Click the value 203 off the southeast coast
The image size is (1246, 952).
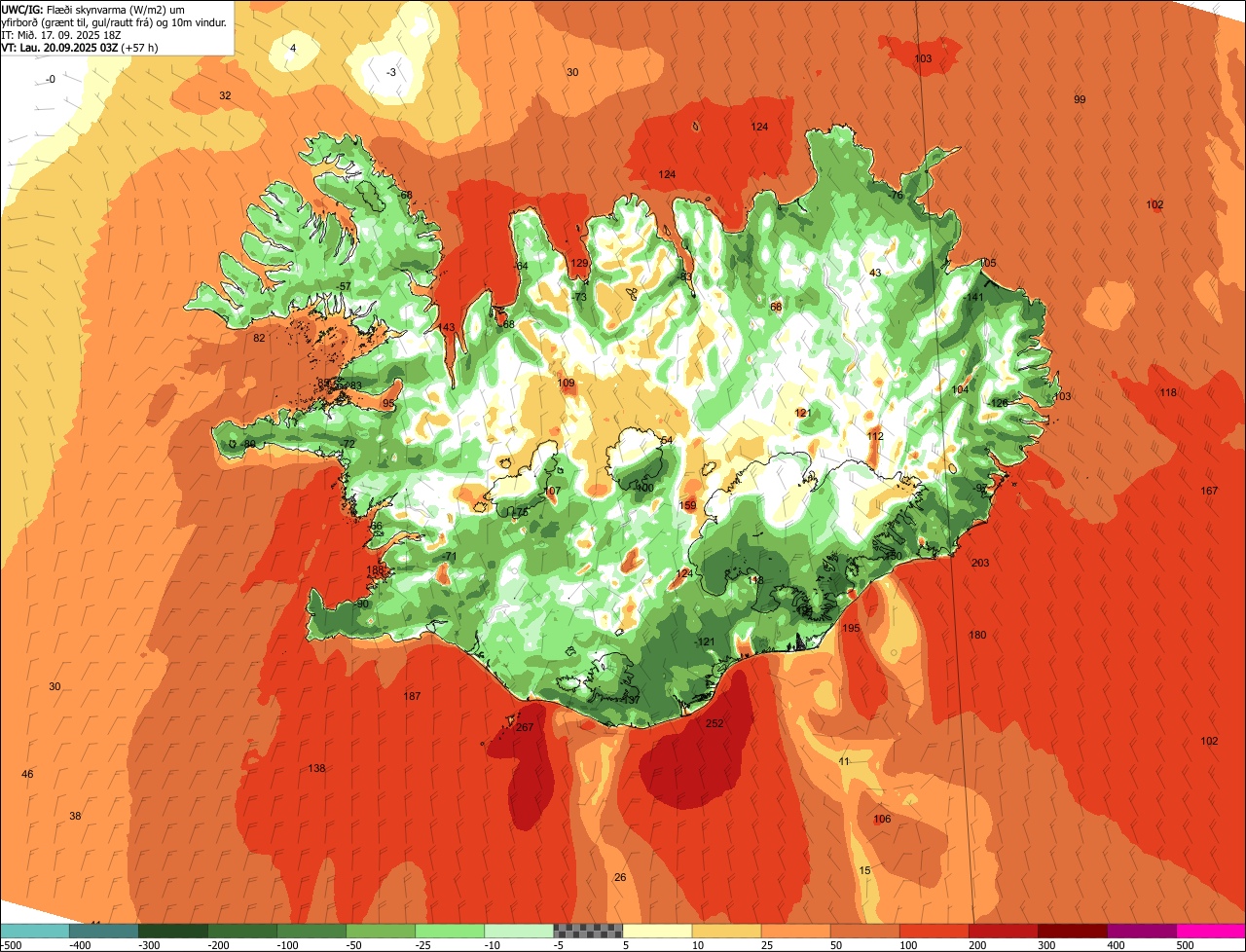click(980, 564)
